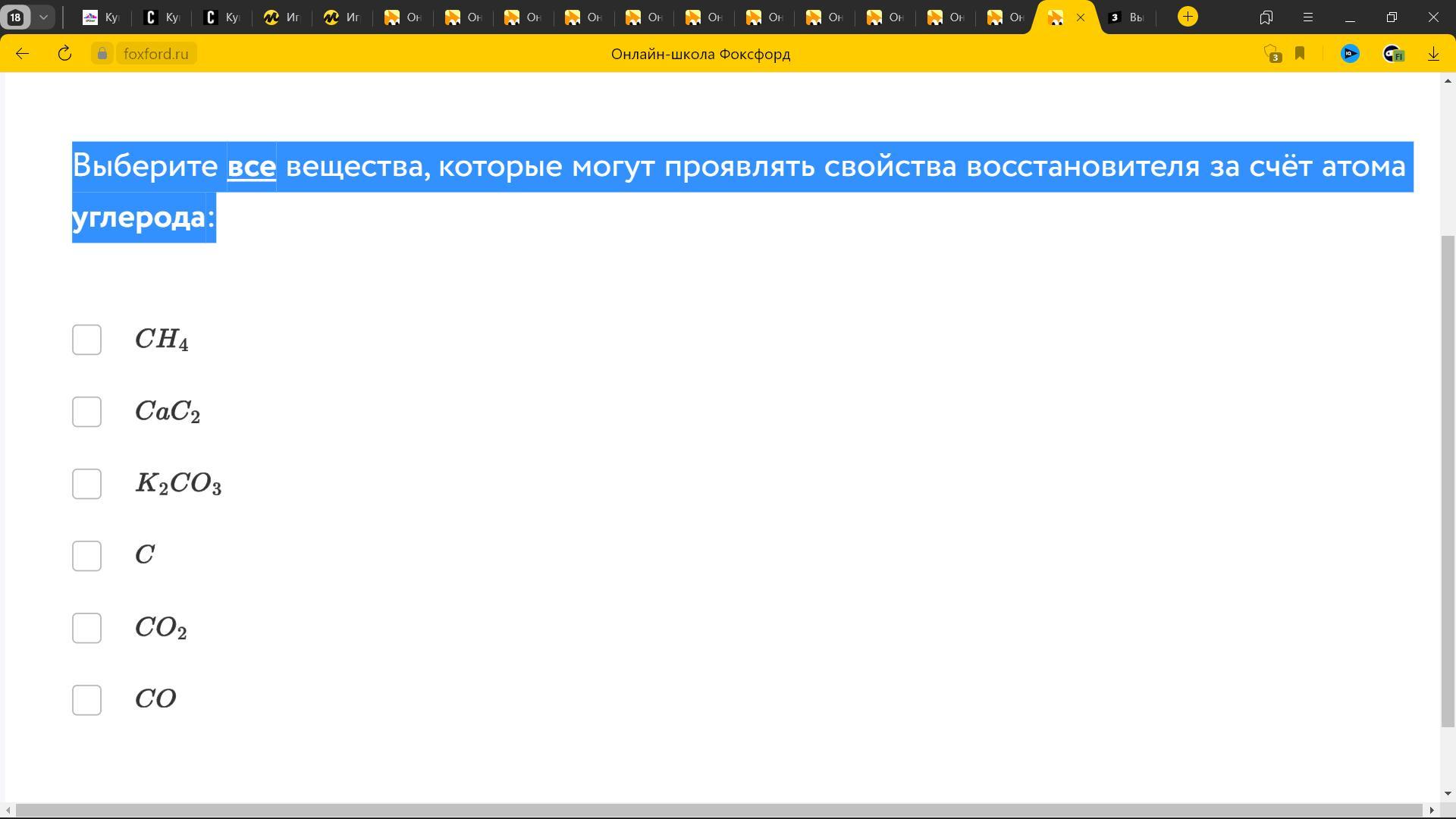Switch to the last tab labeled Вы
This screenshot has width=1456, height=819.
click(x=1126, y=17)
